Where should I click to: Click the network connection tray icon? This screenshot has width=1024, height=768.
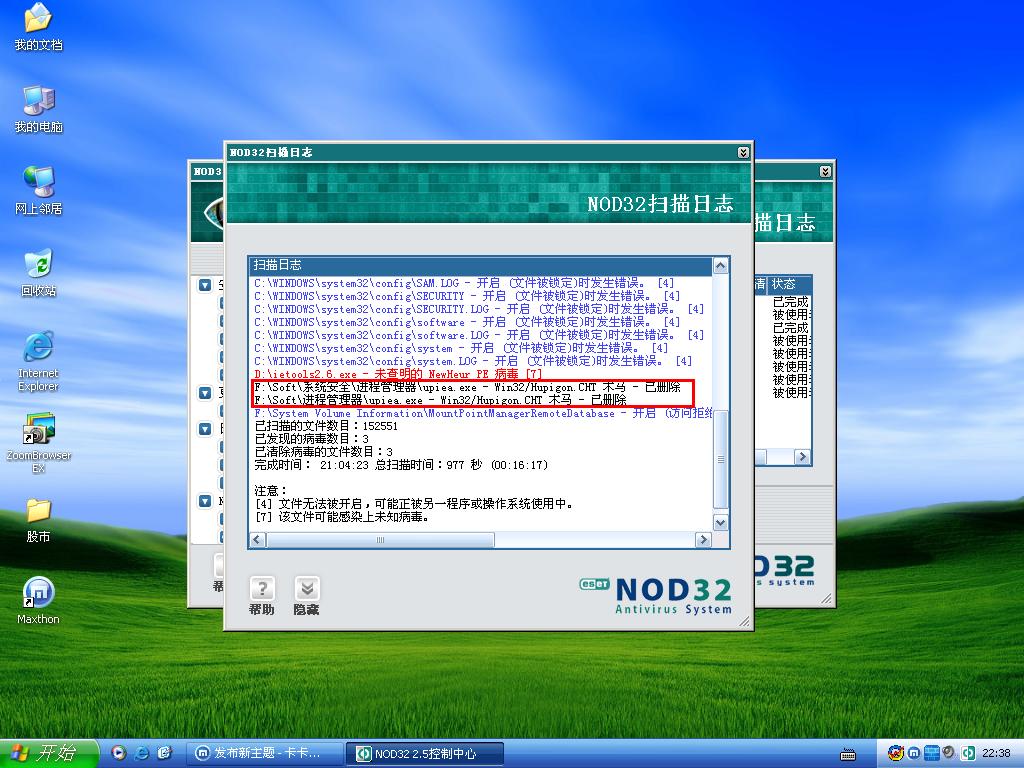tap(932, 753)
